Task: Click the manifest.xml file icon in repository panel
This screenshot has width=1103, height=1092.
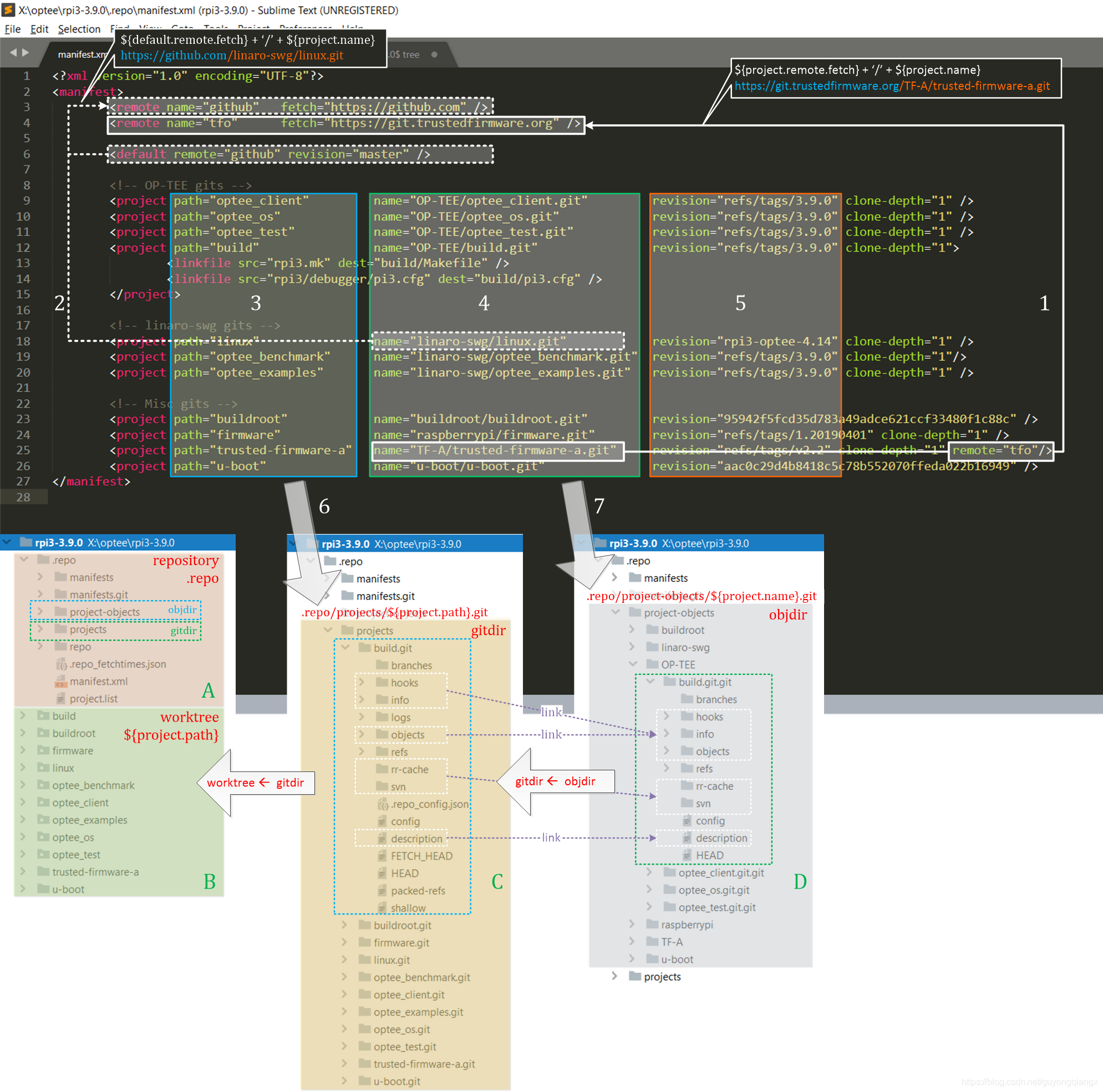Action: (x=63, y=681)
